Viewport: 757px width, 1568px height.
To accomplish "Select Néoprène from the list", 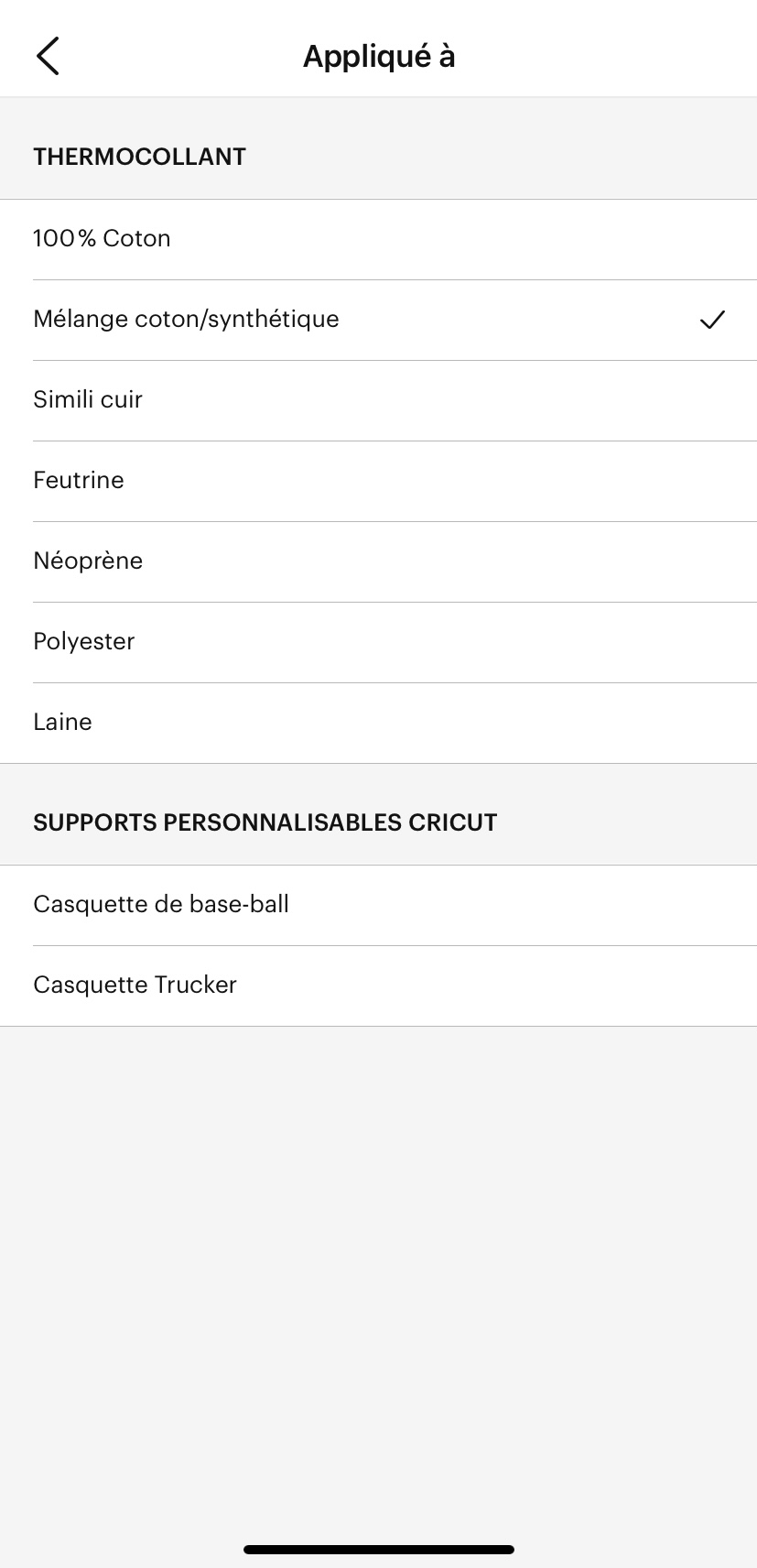I will pyautogui.click(x=88, y=561).
